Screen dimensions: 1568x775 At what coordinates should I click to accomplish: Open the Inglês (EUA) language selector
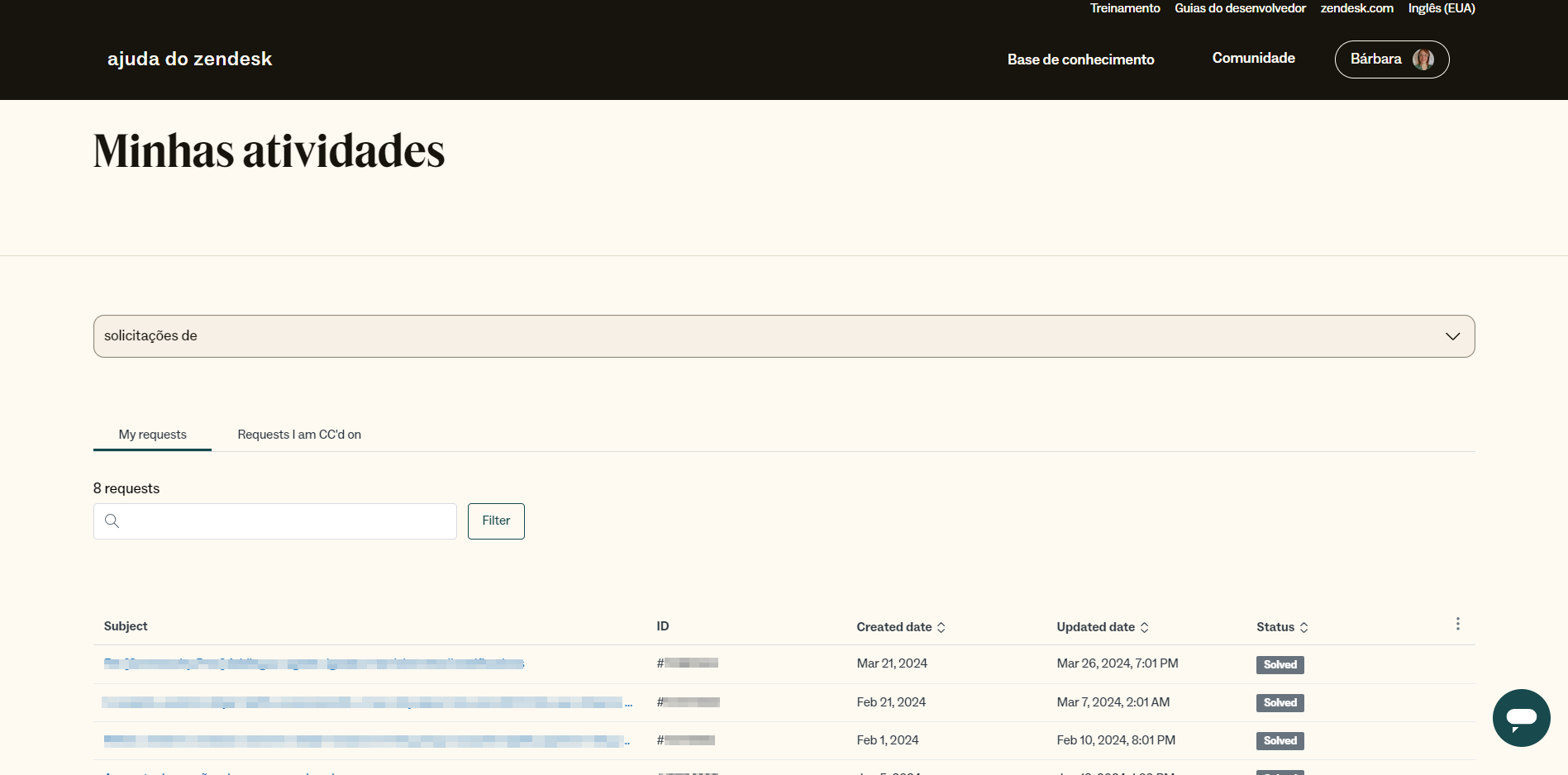(1441, 8)
